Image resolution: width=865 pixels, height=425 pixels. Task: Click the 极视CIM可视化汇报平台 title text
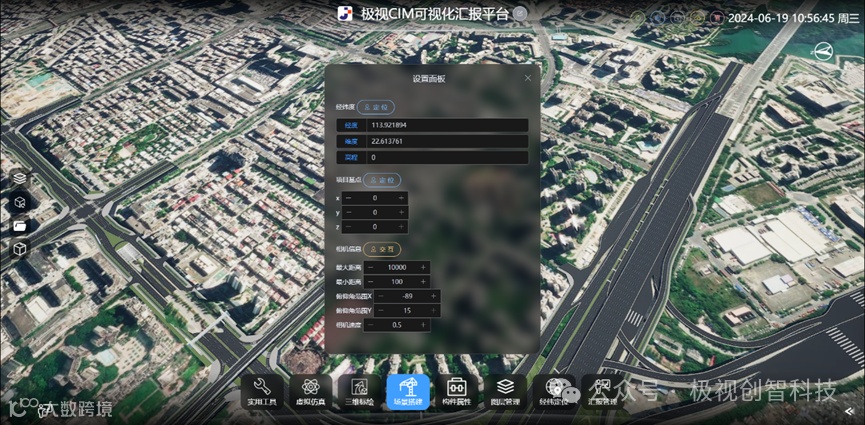click(x=434, y=14)
